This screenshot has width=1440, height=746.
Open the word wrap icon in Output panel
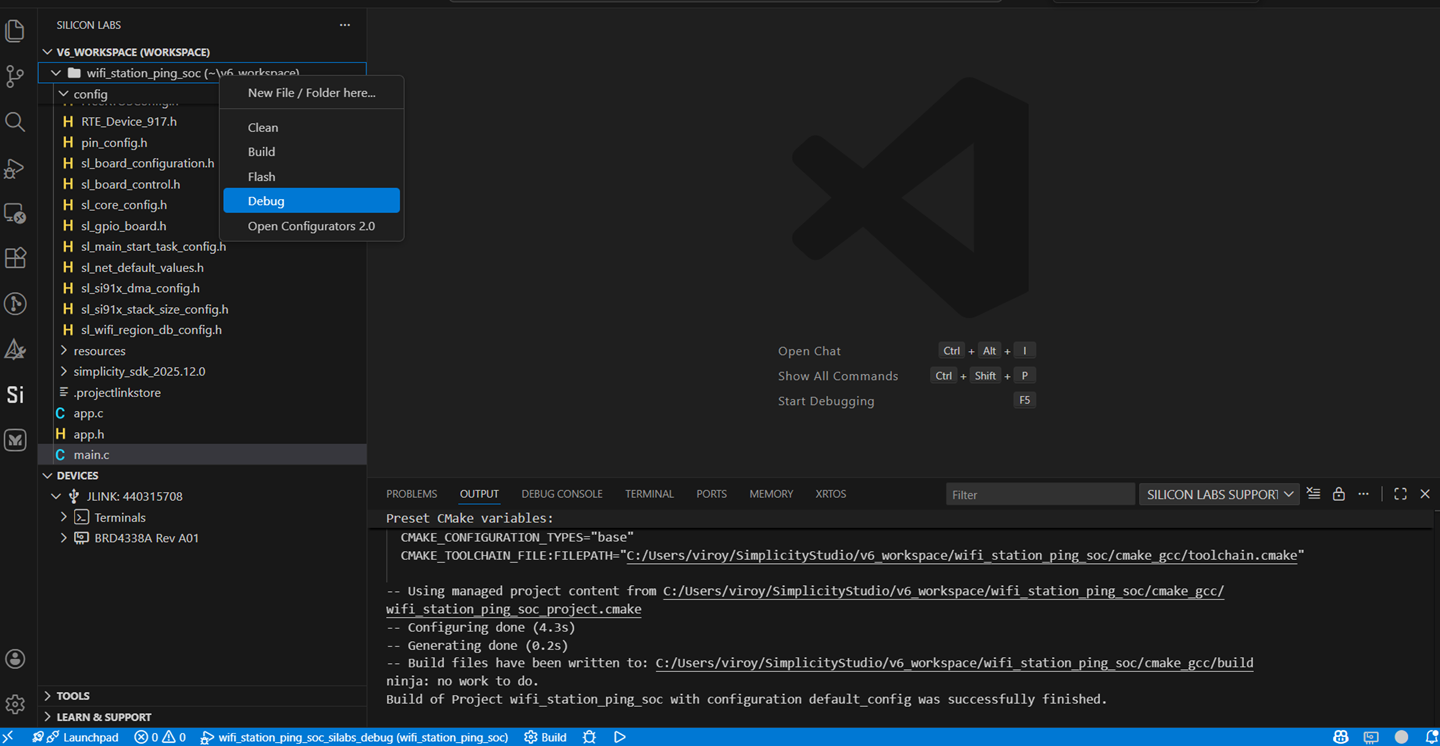[x=1313, y=493]
